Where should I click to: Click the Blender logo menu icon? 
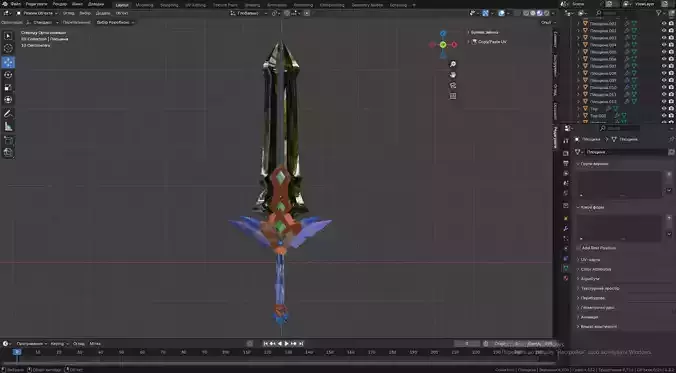(4, 4)
